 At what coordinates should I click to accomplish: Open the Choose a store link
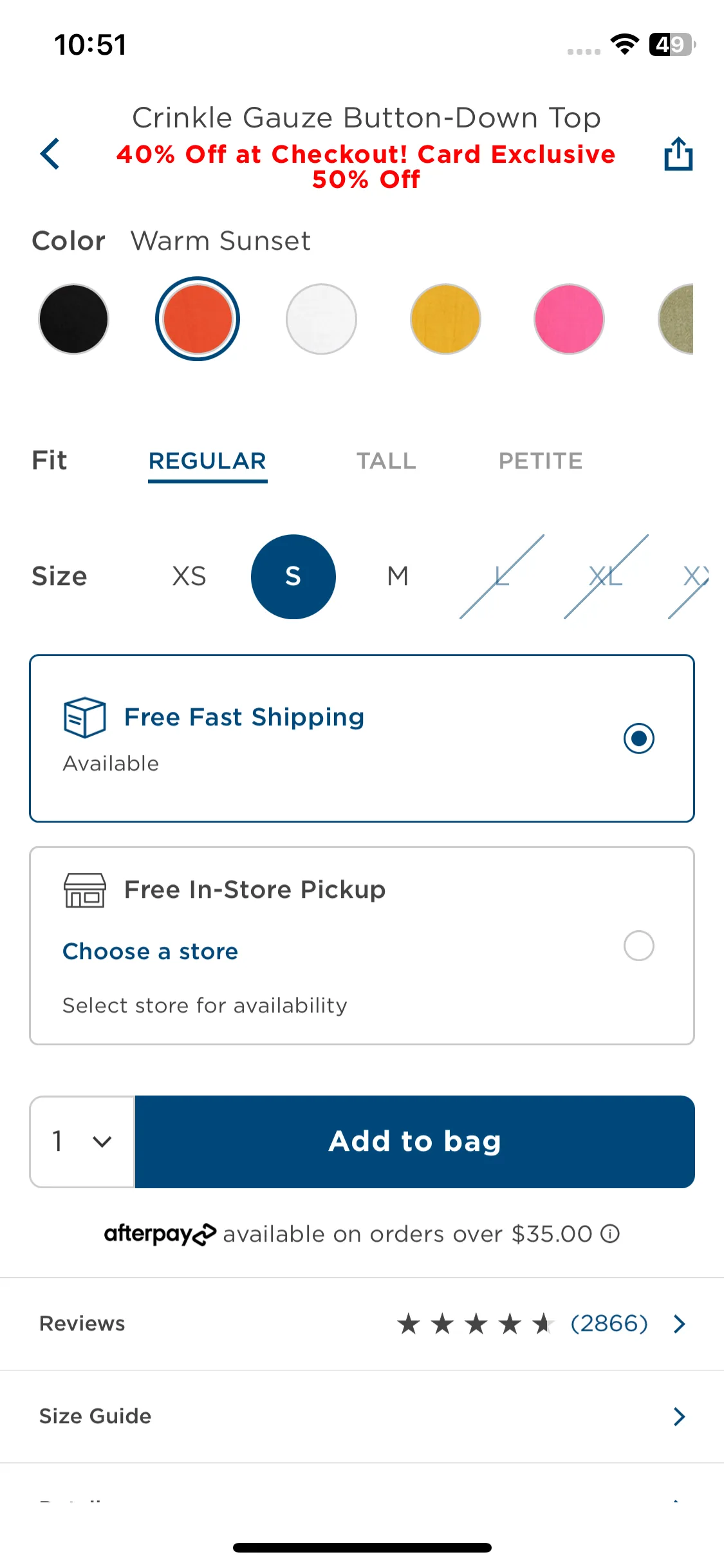click(151, 951)
